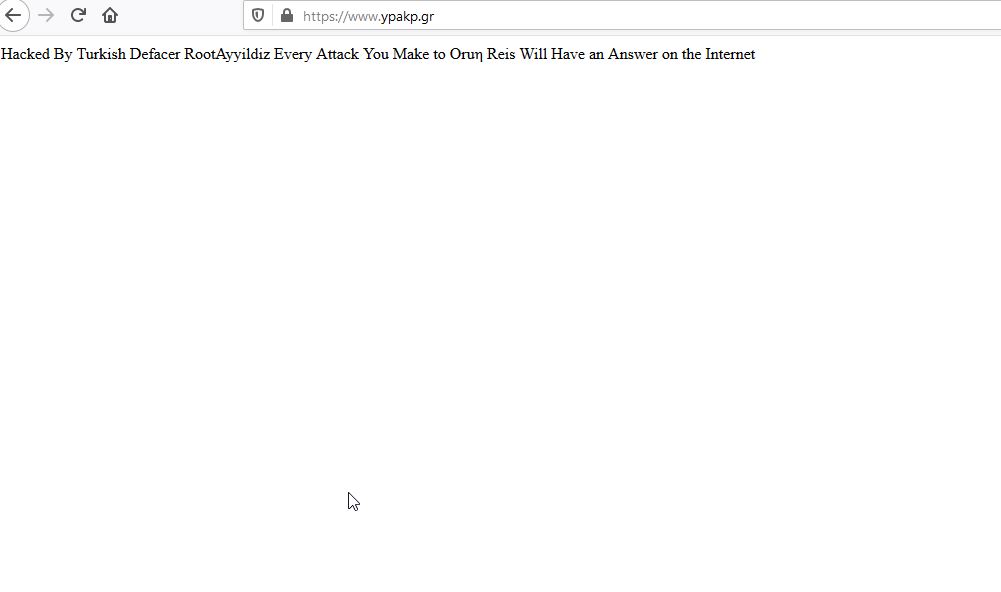
Task: Click empty space at right of address bar
Action: (800, 16)
